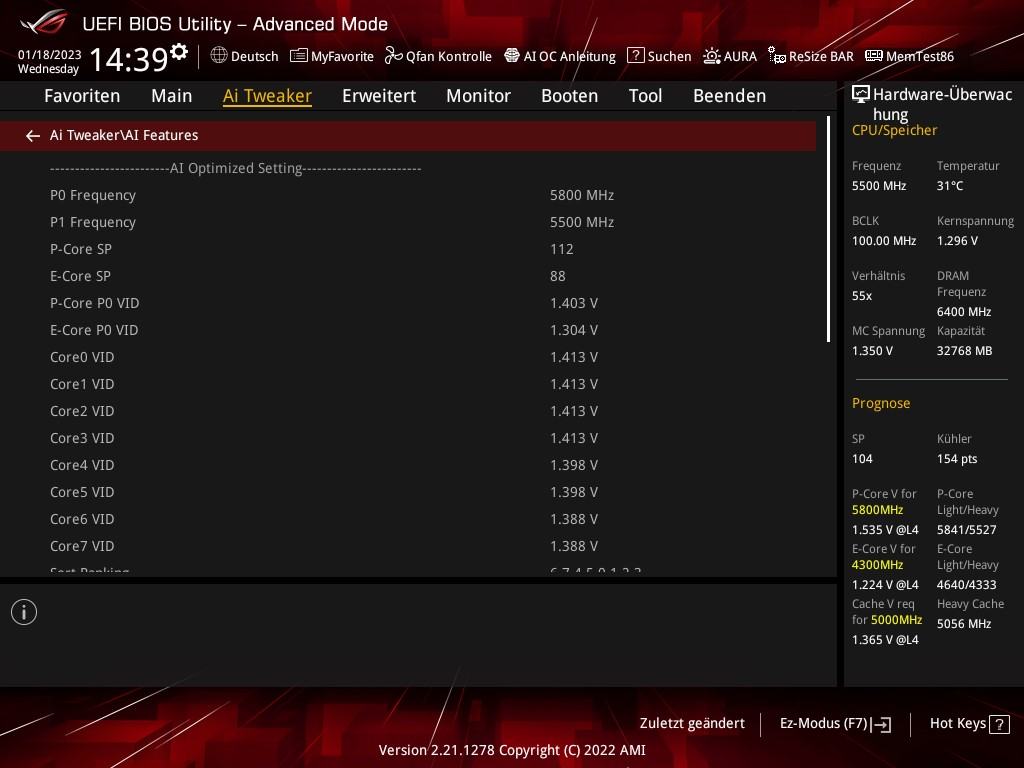This screenshot has height=768, width=1024.
Task: Select the Core2 VID row
Action: (x=408, y=411)
